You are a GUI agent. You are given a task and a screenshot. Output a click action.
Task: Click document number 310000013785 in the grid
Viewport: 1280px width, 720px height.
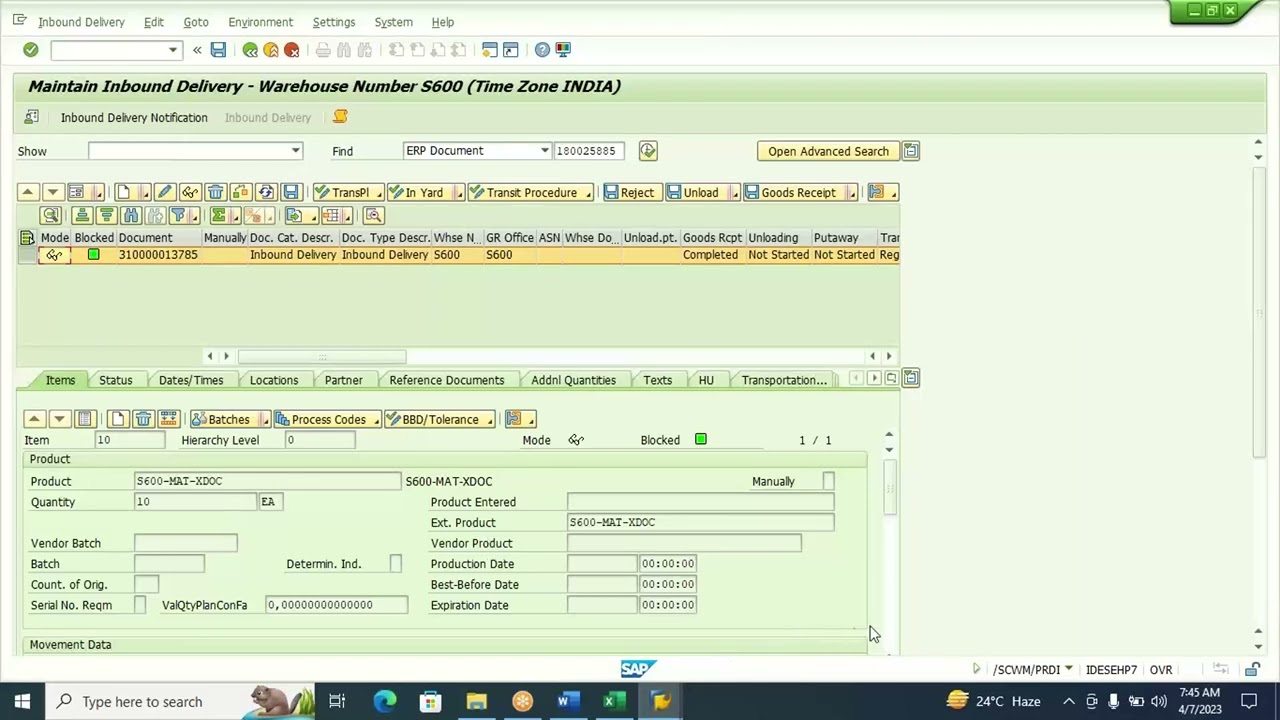[x=158, y=255]
